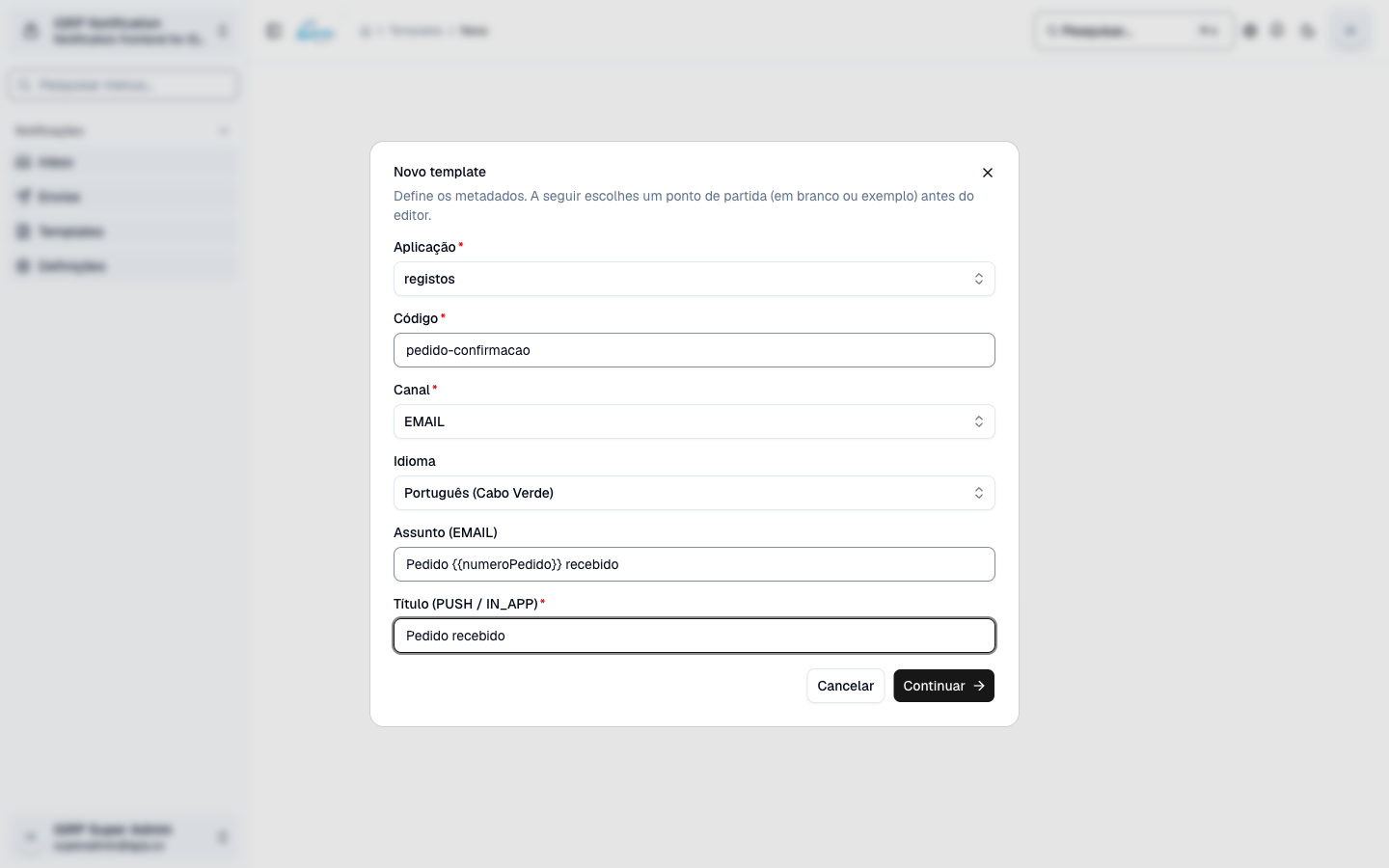Open the Canal dropdown showing EMAIL
The width and height of the screenshot is (1389, 868).
(694, 421)
